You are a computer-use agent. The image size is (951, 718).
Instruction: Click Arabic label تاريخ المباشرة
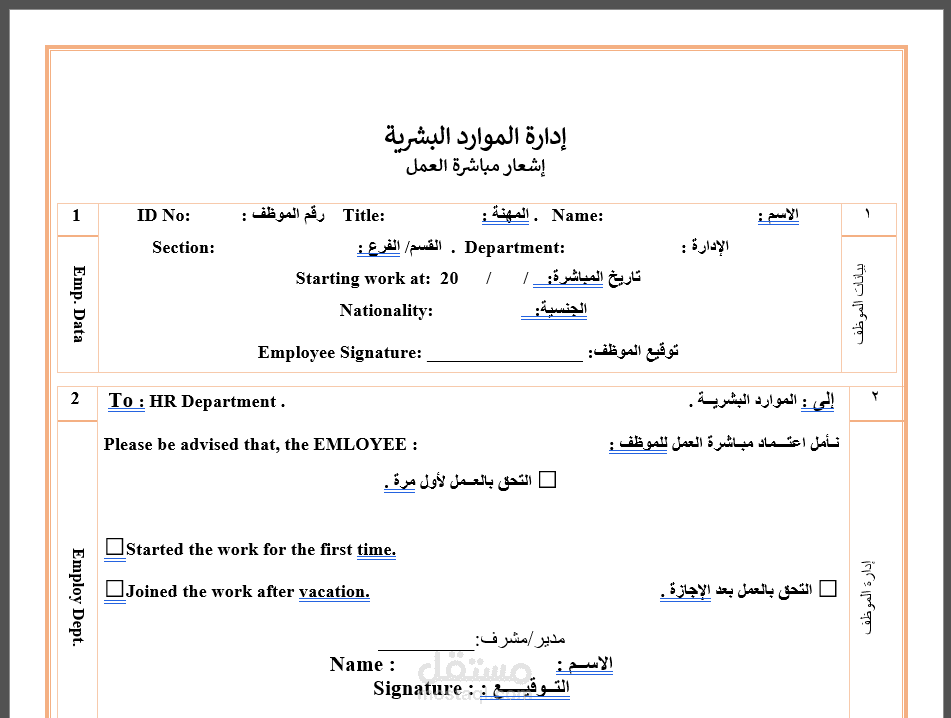click(x=594, y=277)
